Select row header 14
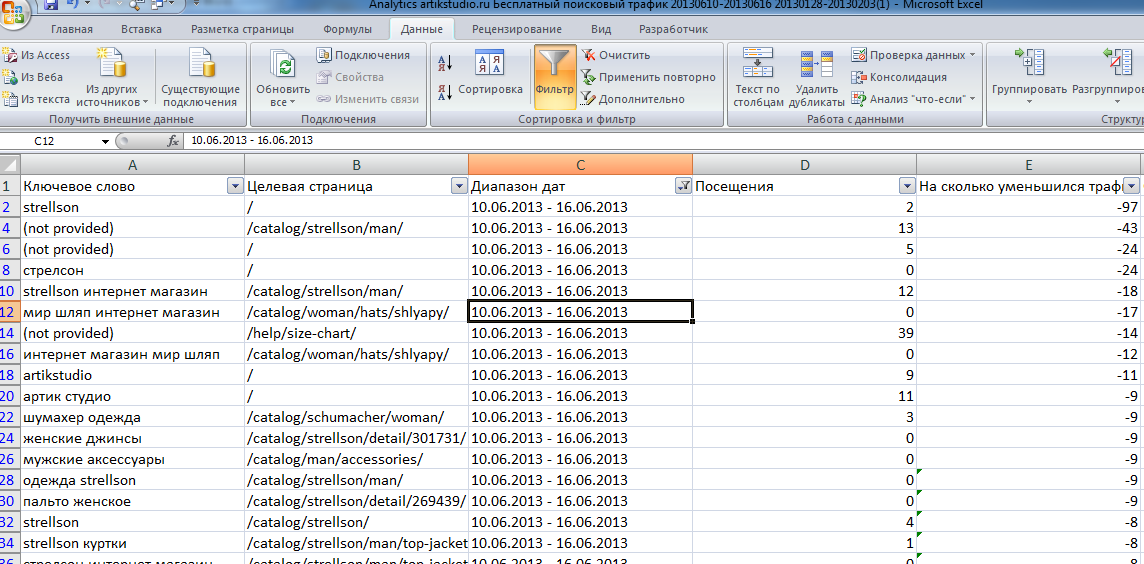Screen dimensions: 1144x564 coord(9,333)
